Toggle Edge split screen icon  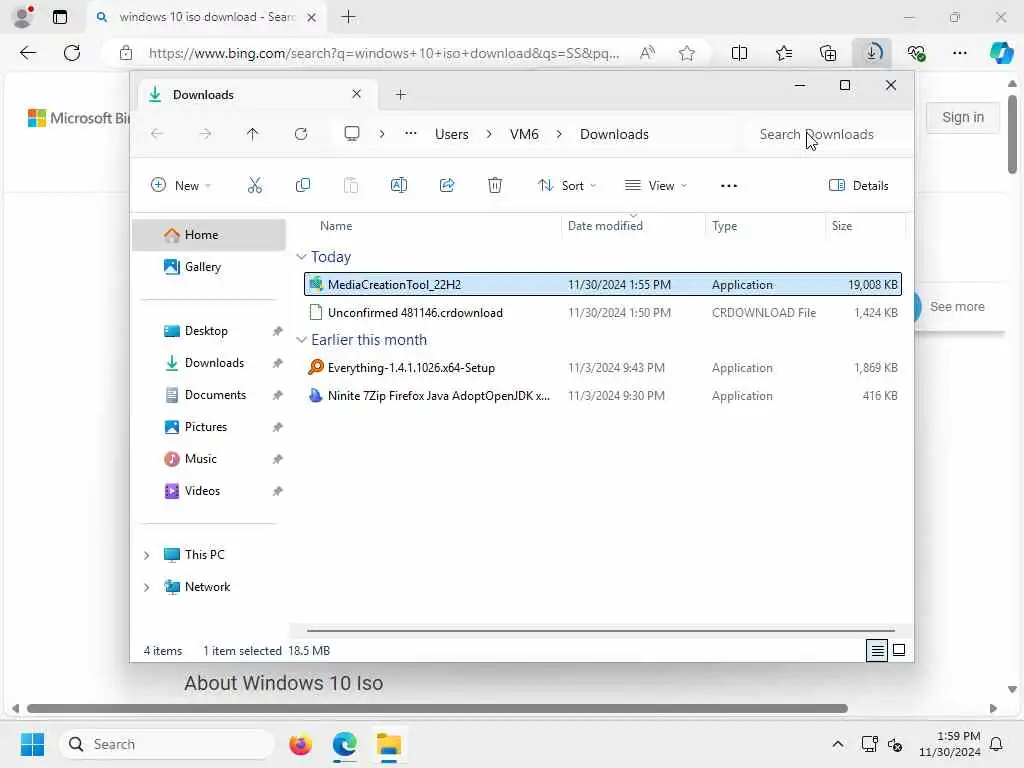[x=739, y=53]
